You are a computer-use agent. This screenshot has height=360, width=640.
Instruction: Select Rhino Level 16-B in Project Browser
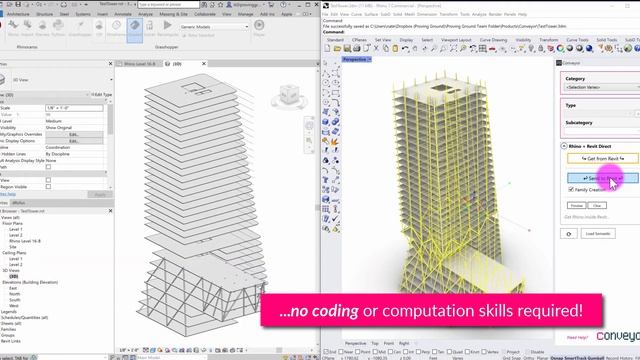[25, 241]
